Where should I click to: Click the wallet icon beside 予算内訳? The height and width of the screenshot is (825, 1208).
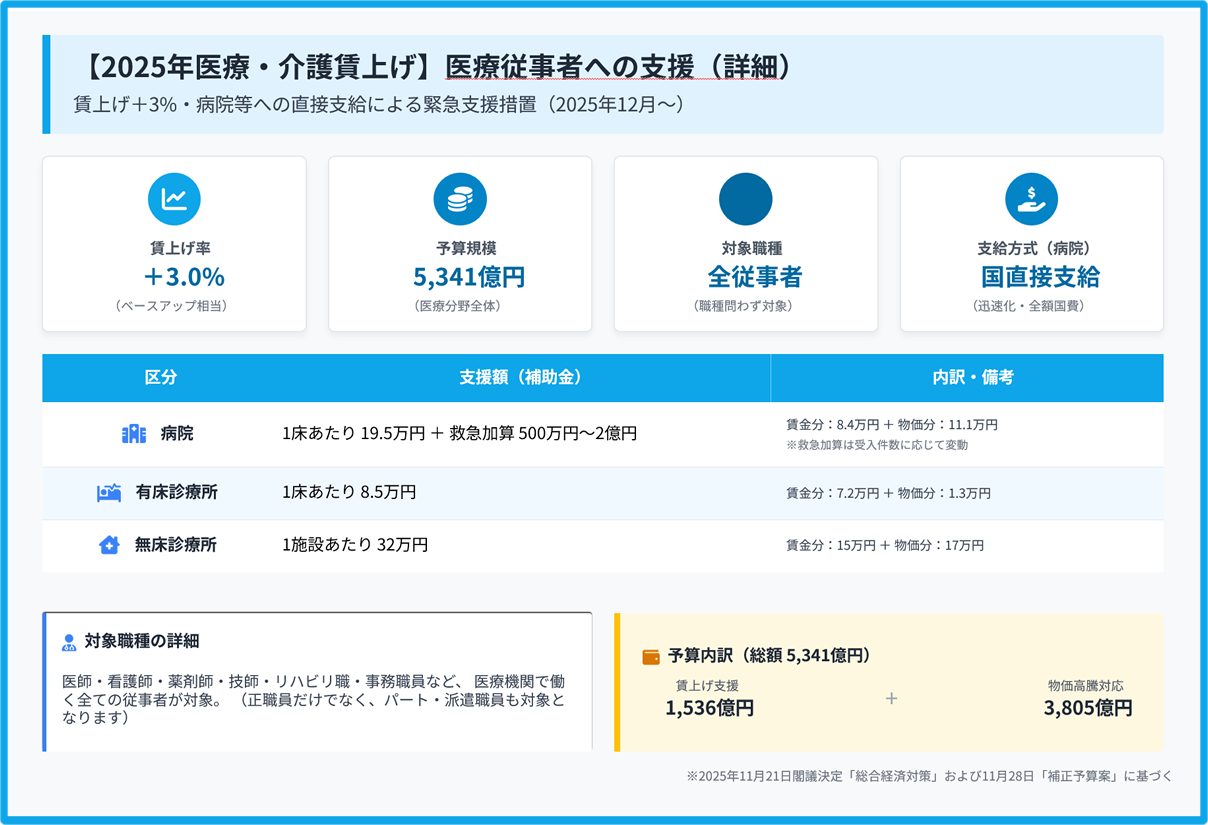click(651, 657)
